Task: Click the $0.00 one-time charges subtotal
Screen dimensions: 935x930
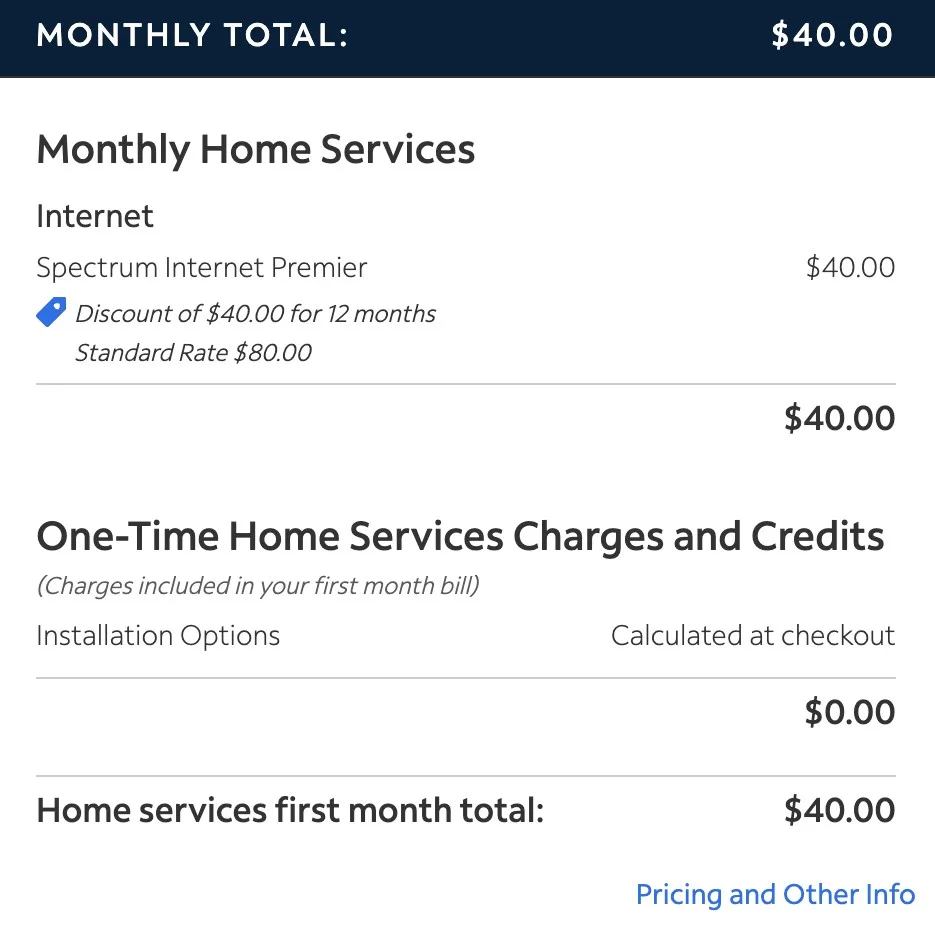Action: [x=849, y=711]
